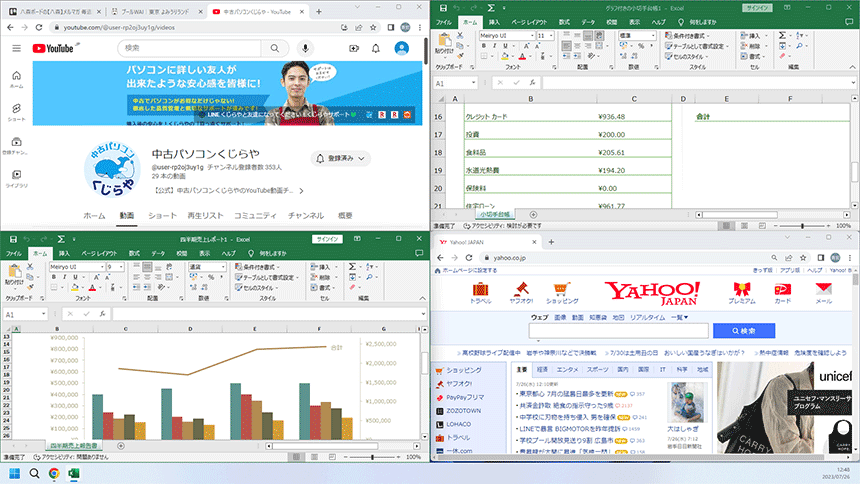Click YouTube account avatar icon
Screen dimensions: 860x484
[x=401, y=48]
